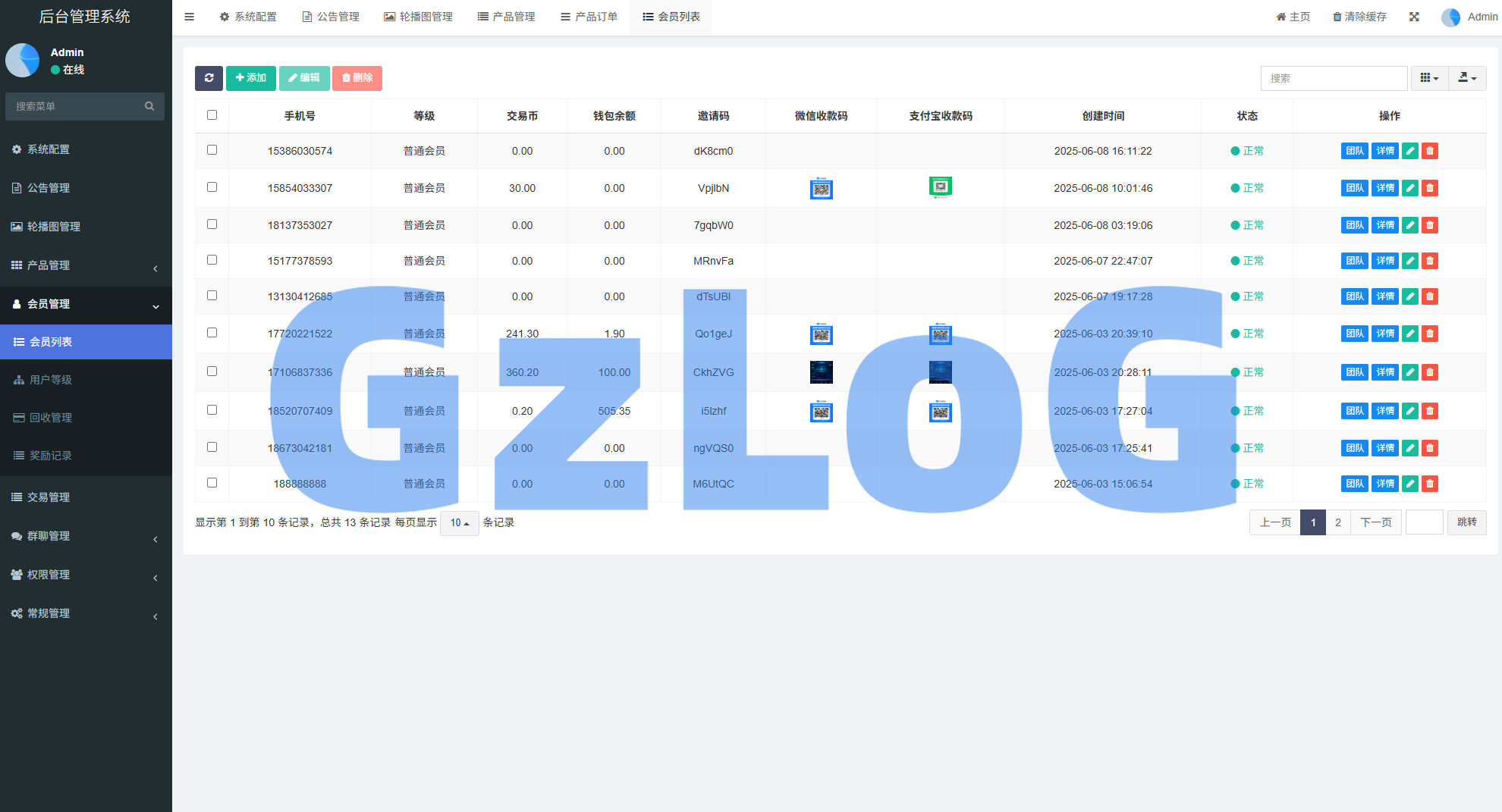The width and height of the screenshot is (1502, 812).
Task: Click red delete trash icon for 15854033307
Action: coord(1429,188)
